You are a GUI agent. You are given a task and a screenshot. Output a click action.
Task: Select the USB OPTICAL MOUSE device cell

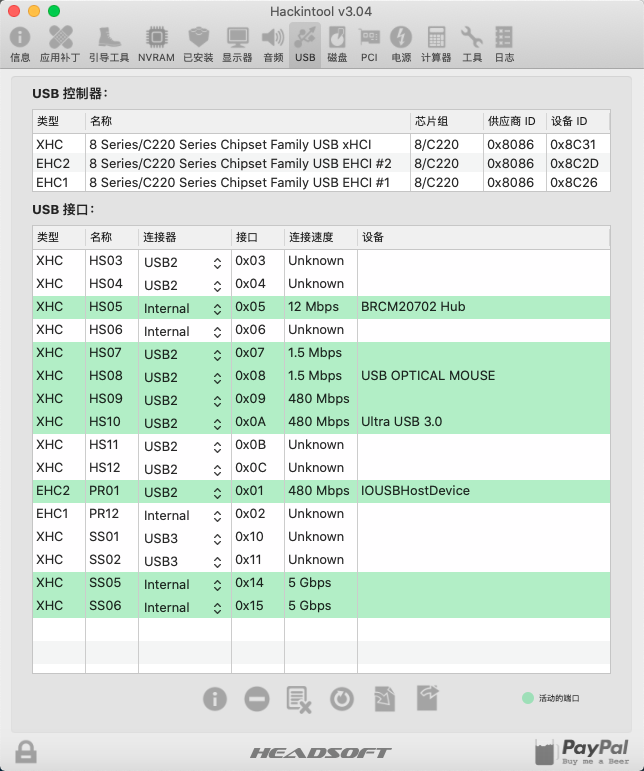coord(484,376)
